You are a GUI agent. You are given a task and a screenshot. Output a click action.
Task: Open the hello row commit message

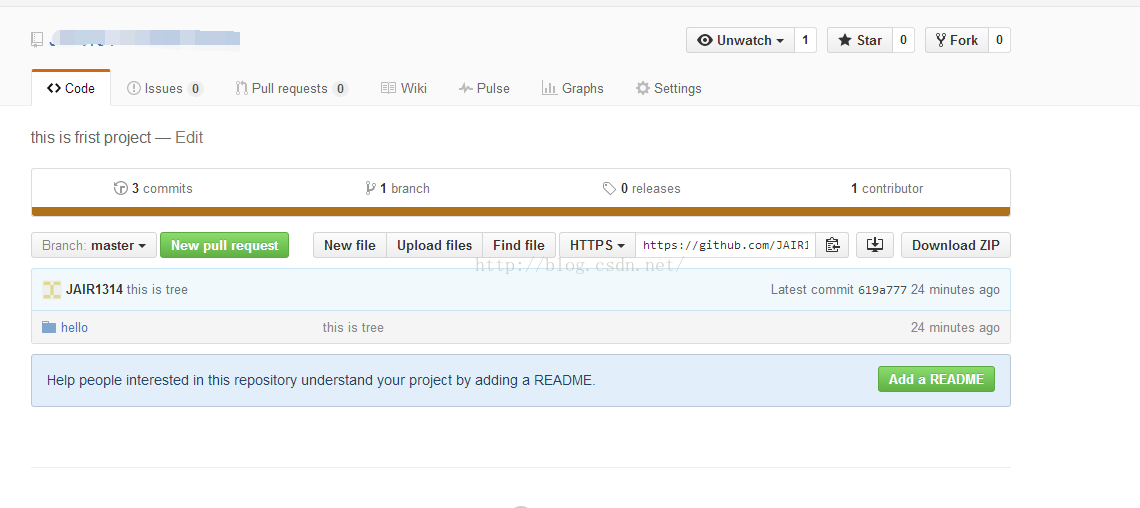353,328
